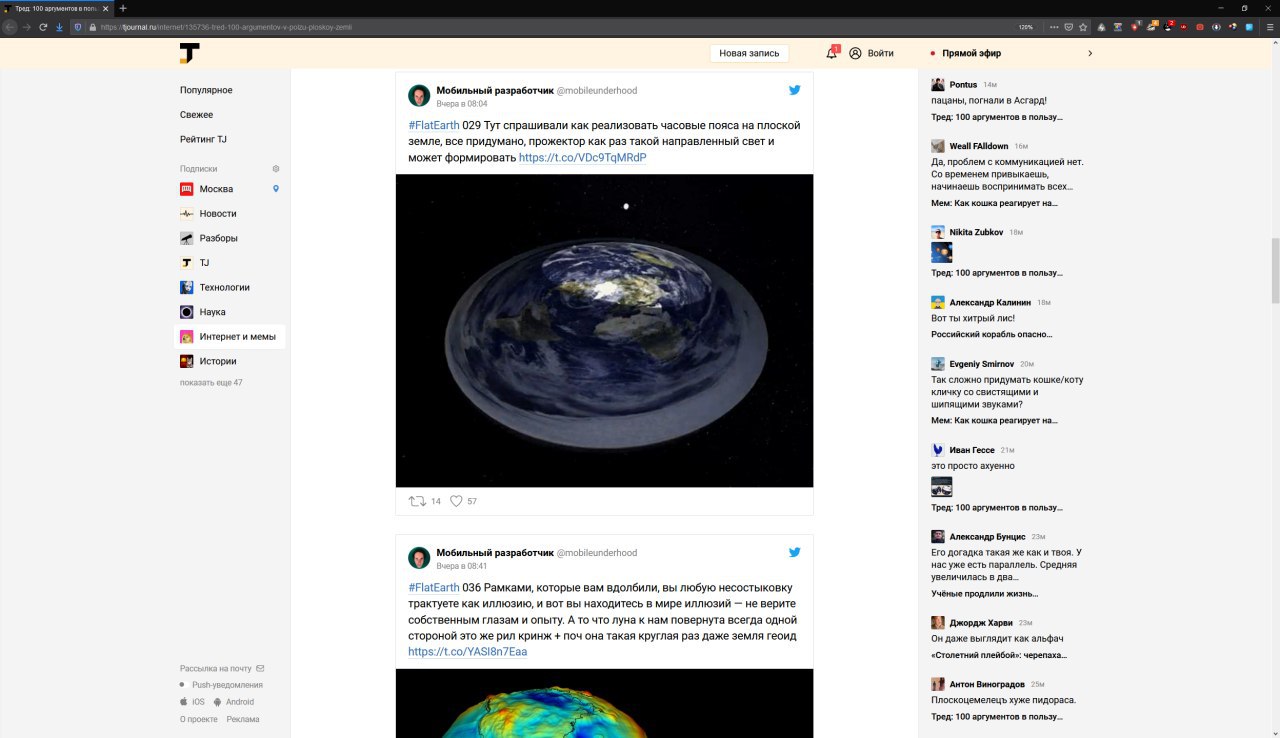Image resolution: width=1280 pixels, height=738 pixels.
Task: Bookmark this page with the star icon
Action: click(x=1082, y=27)
